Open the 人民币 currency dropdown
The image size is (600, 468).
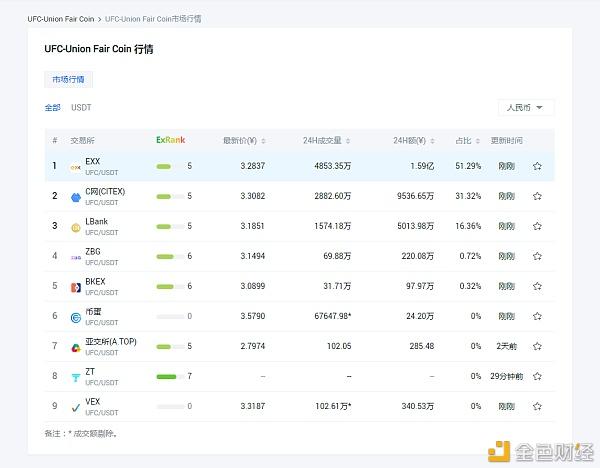[x=526, y=108]
